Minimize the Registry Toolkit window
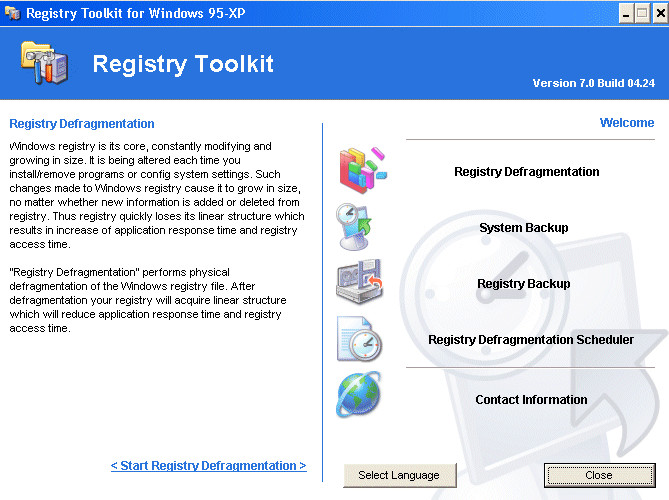 click(625, 14)
